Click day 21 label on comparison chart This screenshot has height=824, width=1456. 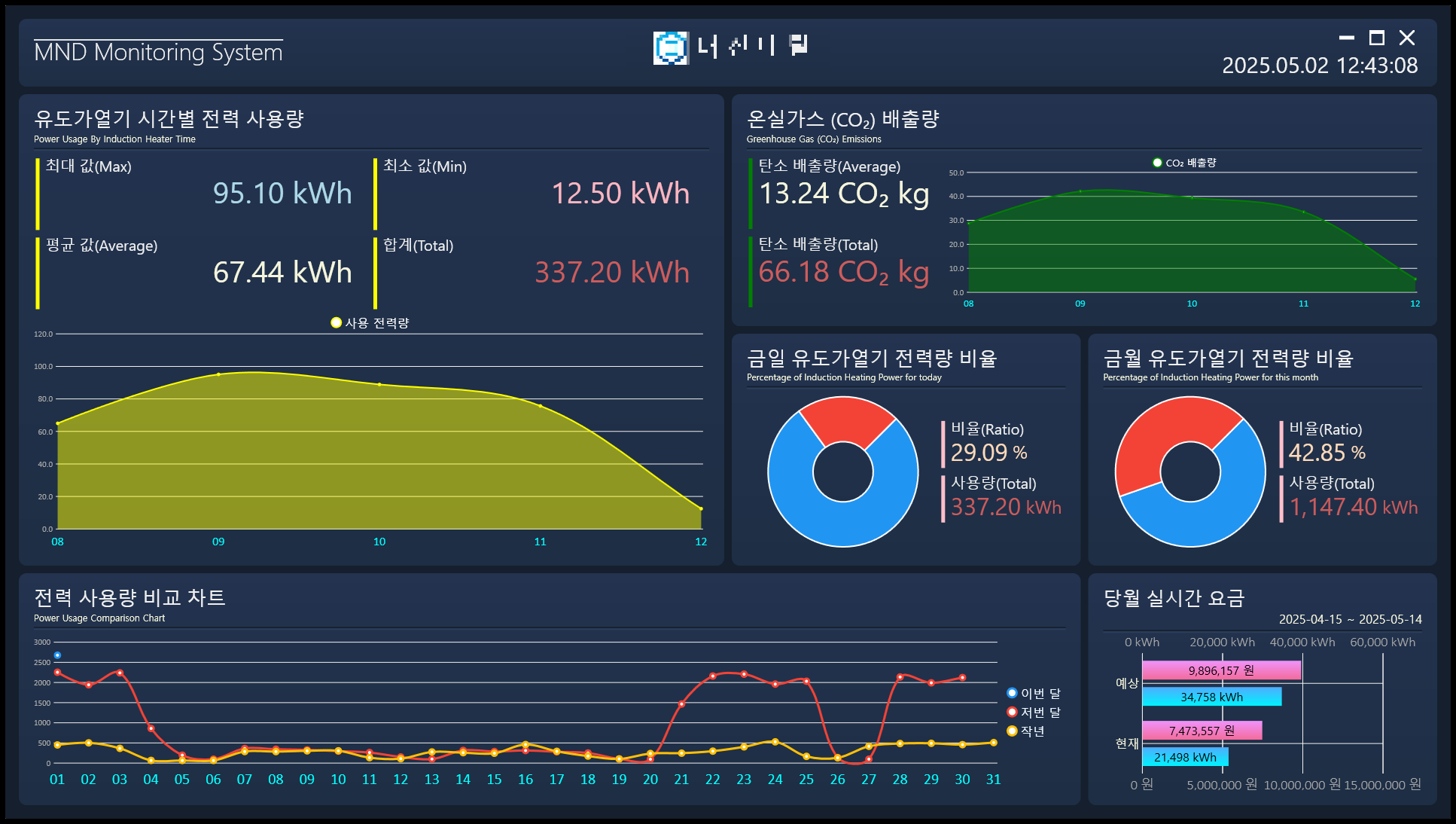point(681,780)
